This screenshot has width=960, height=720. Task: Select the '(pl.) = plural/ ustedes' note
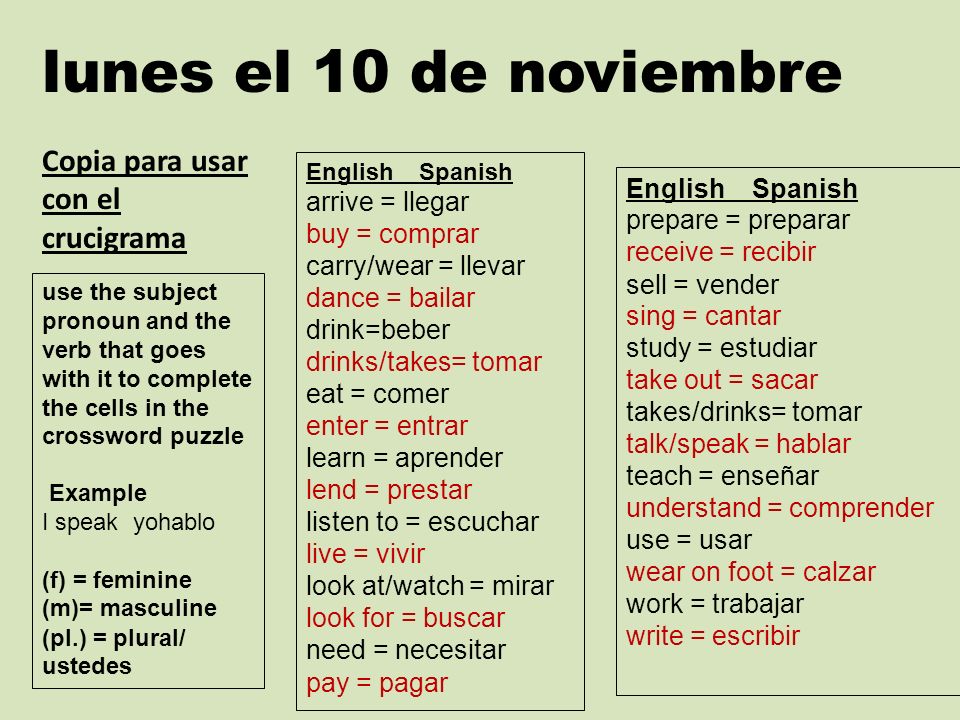pyautogui.click(x=113, y=651)
